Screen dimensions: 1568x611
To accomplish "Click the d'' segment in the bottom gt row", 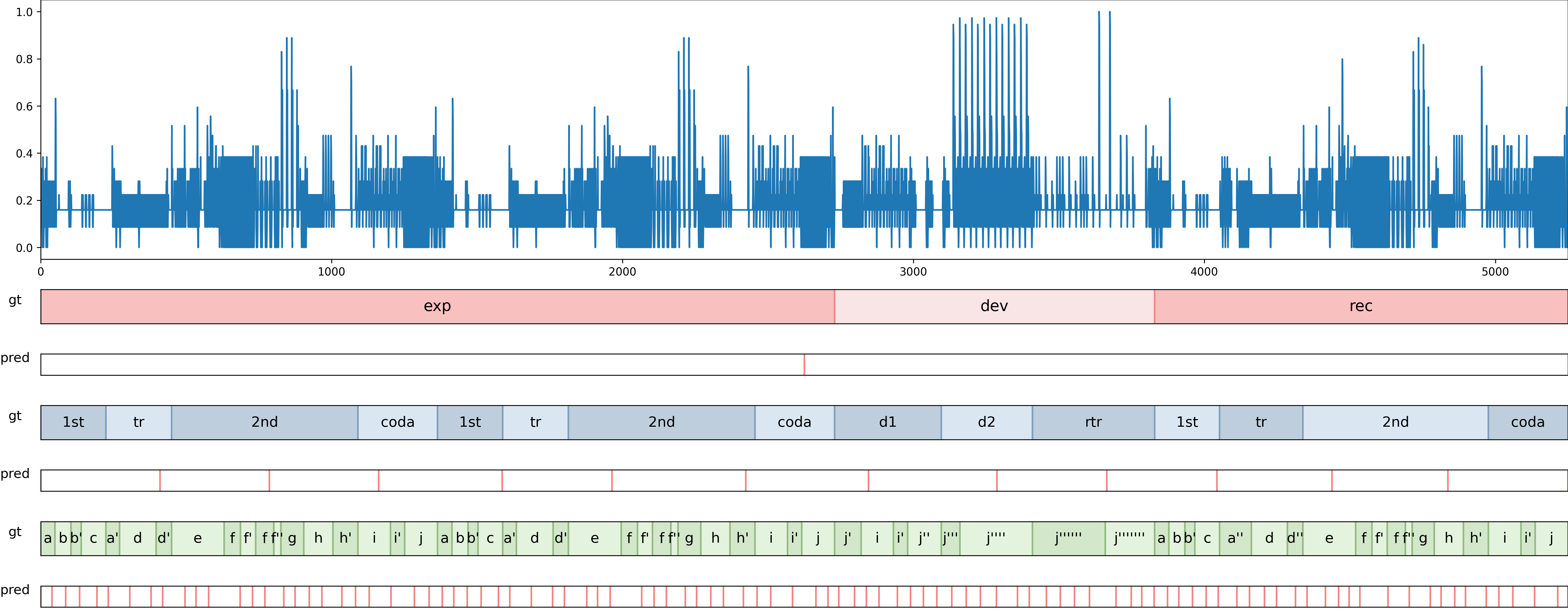I will click(x=1295, y=538).
